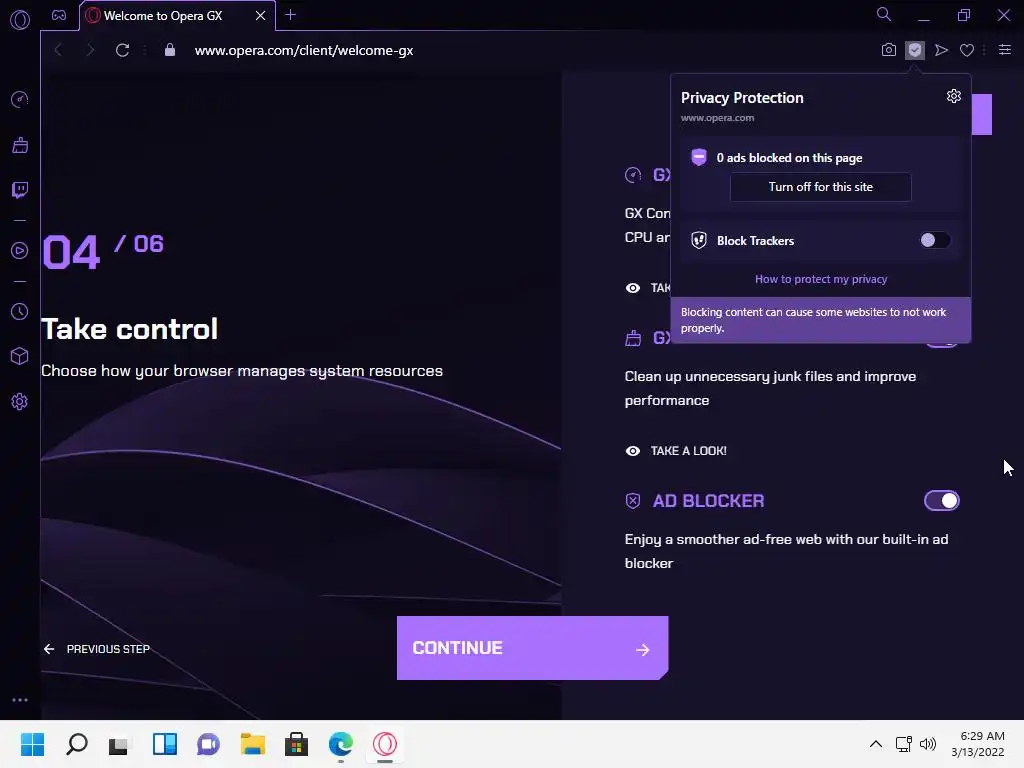Click the CONTINUE button

point(532,648)
